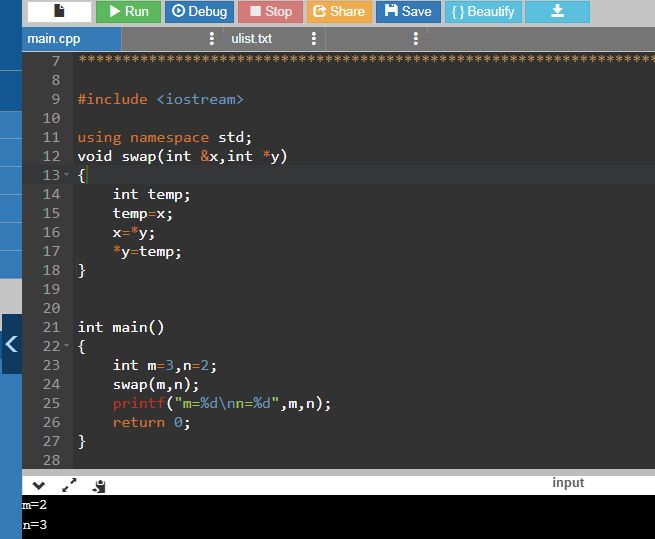Switch to the main.cpp tab

tap(55, 39)
